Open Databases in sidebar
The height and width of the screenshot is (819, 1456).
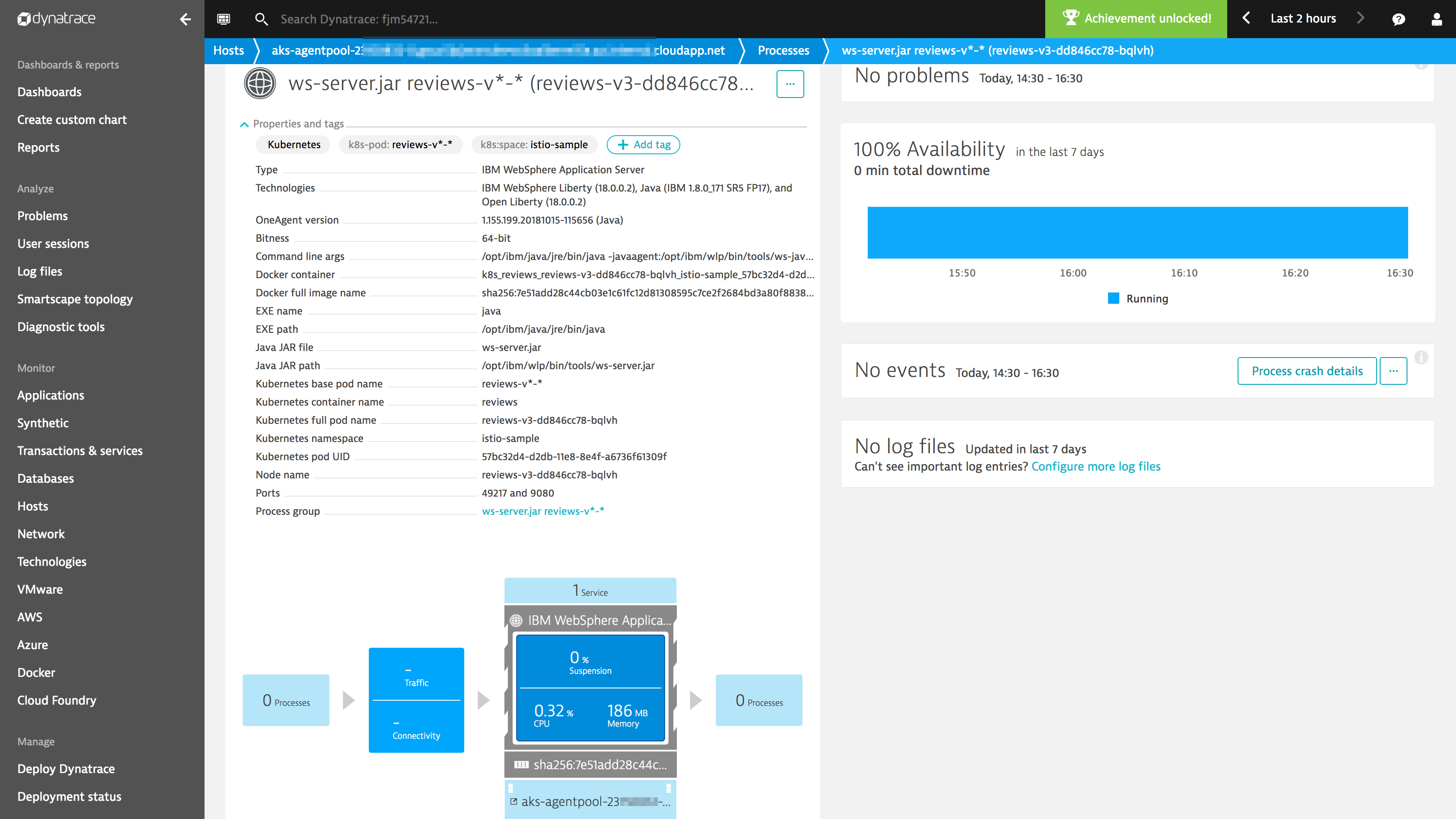(x=45, y=478)
